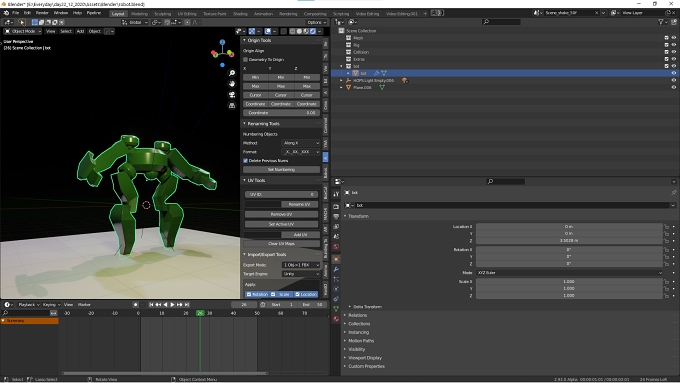The width and height of the screenshot is (680, 383).
Task: Open Export Mode 1 Obj->1 FBX dropdown
Action: coord(301,265)
